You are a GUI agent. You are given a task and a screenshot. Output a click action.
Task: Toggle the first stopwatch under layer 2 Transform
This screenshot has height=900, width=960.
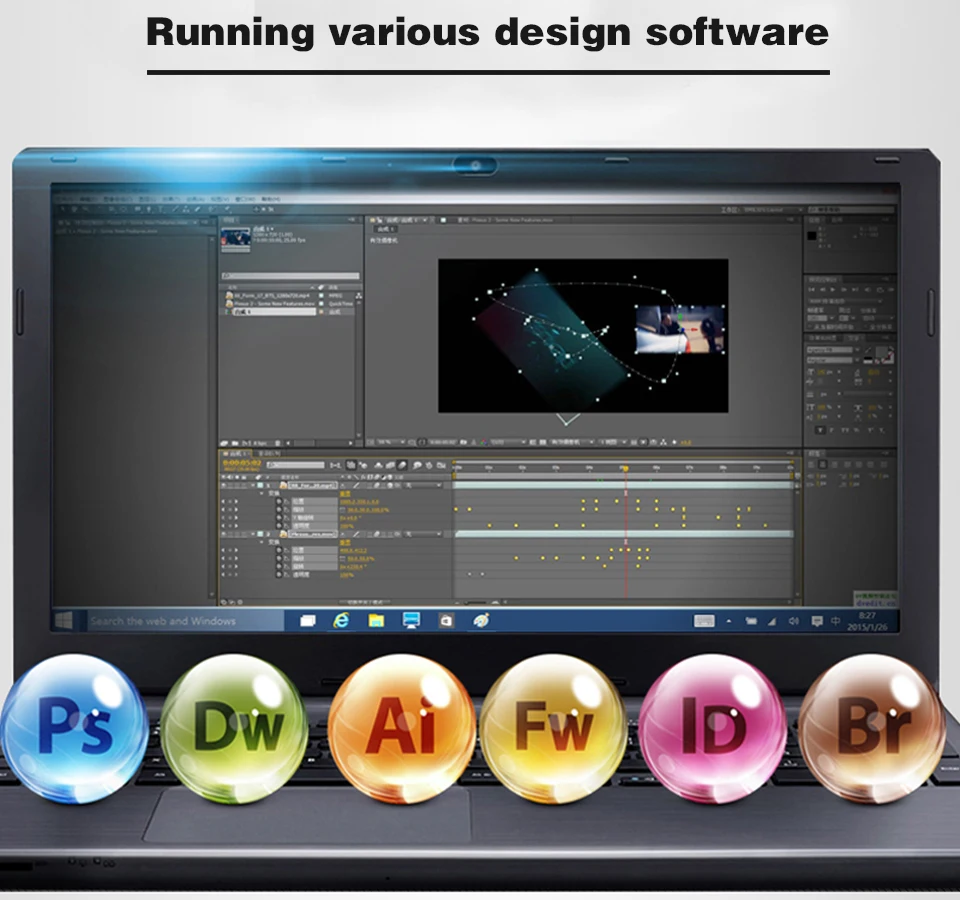point(279,550)
